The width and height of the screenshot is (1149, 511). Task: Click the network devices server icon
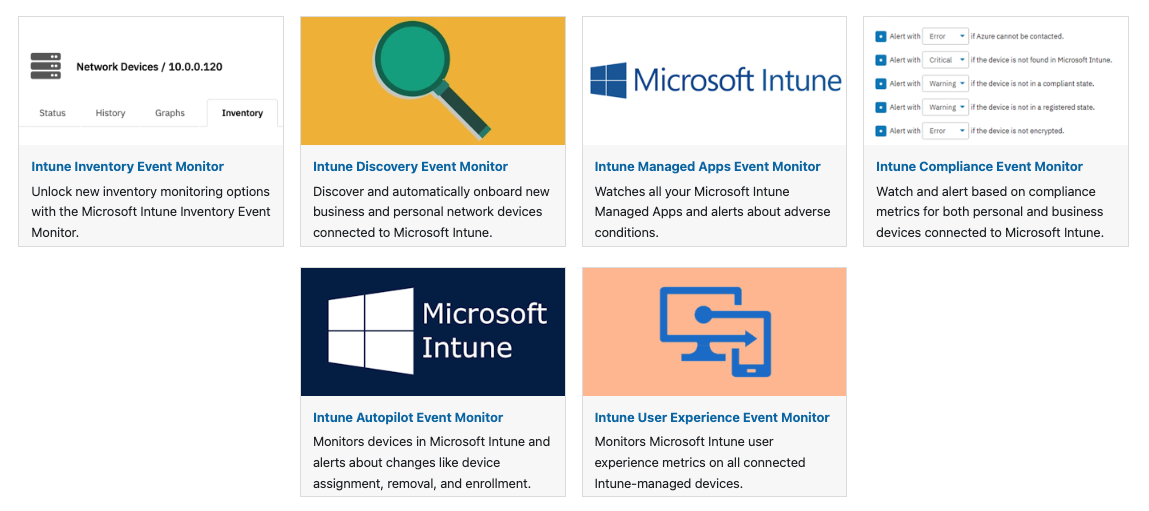(46, 67)
